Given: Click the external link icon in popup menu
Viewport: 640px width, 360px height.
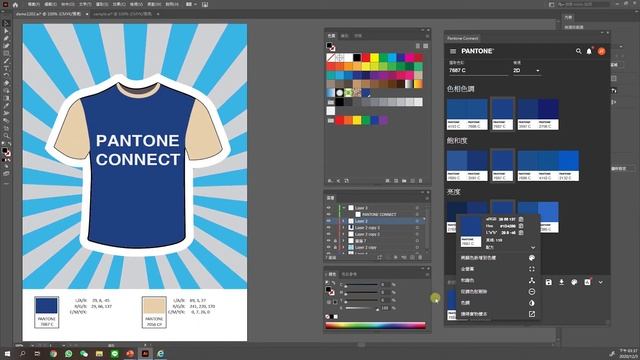Looking at the screenshot, I should pos(532,314).
